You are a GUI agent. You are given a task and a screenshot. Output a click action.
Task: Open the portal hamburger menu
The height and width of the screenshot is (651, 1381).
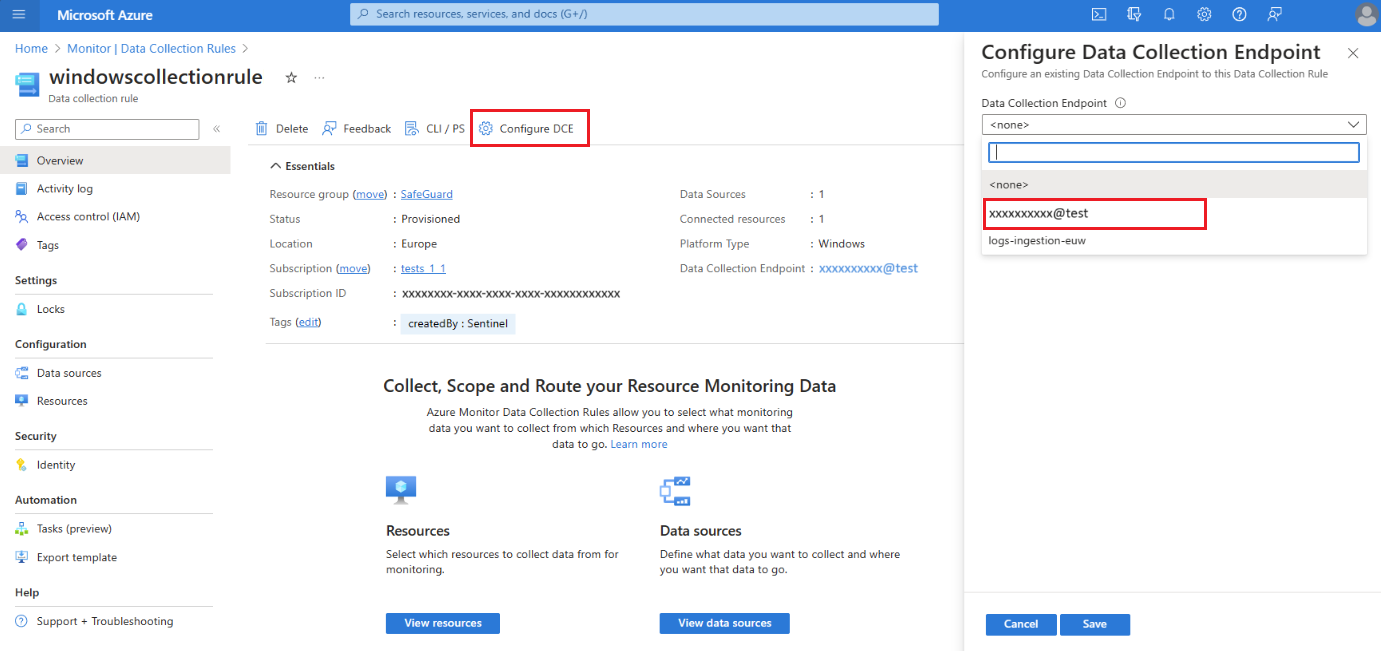(19, 15)
